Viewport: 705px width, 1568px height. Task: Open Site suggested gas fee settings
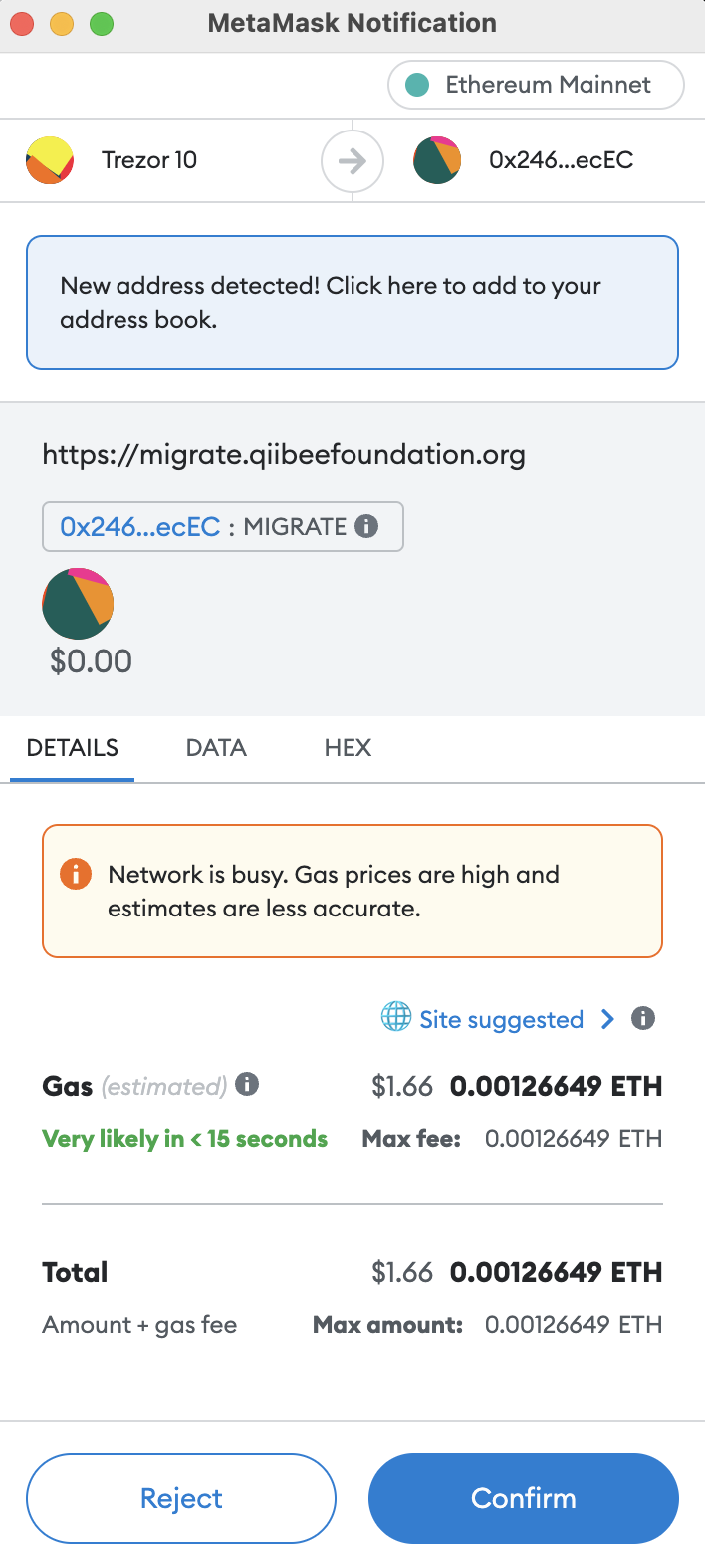[501, 1019]
